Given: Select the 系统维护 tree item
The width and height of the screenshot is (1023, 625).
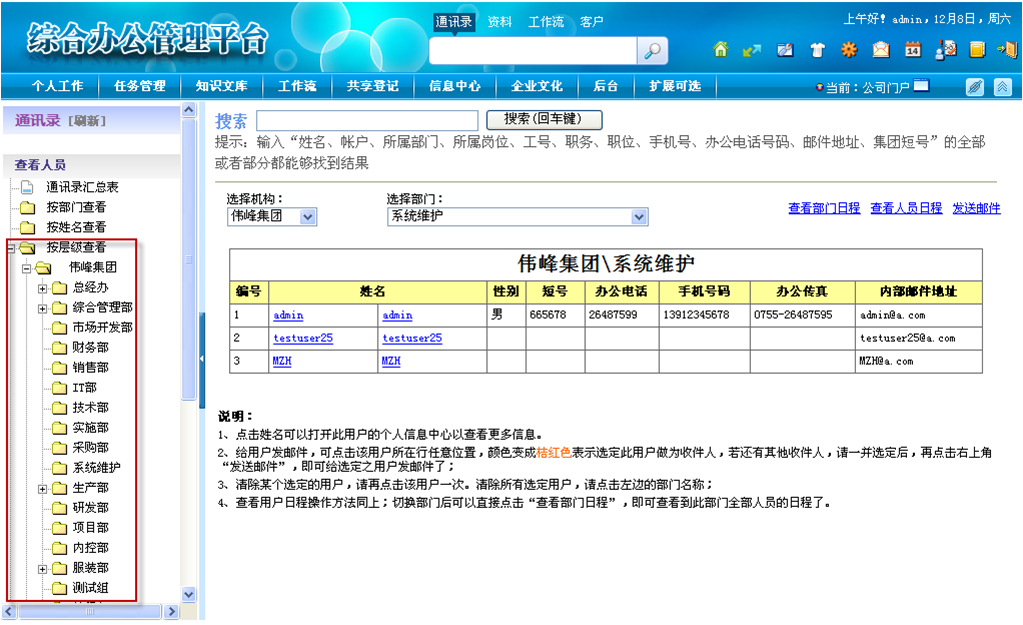Looking at the screenshot, I should 96,468.
